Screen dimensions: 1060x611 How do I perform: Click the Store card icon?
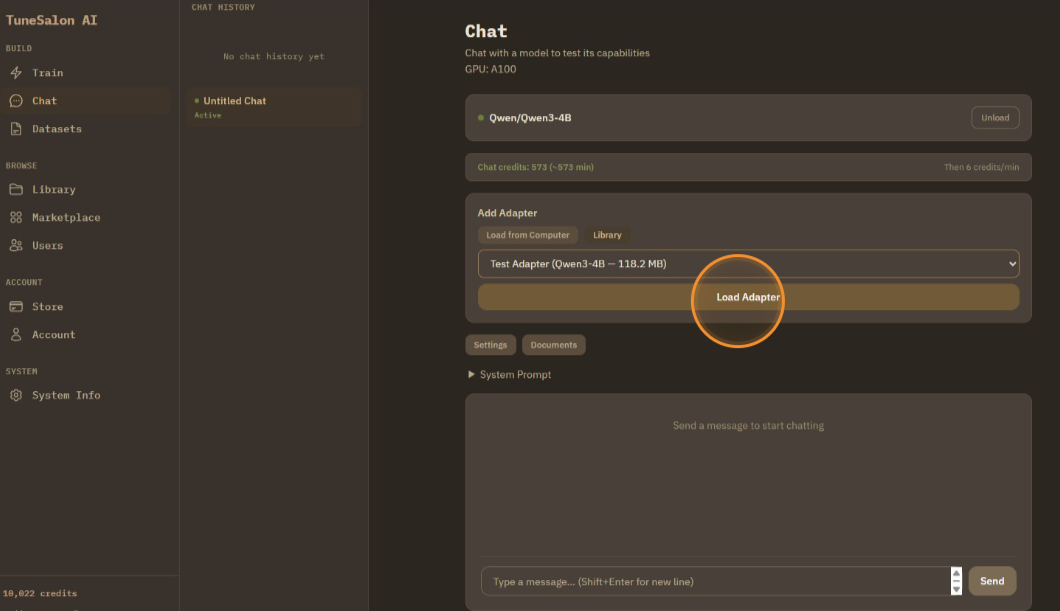16,307
